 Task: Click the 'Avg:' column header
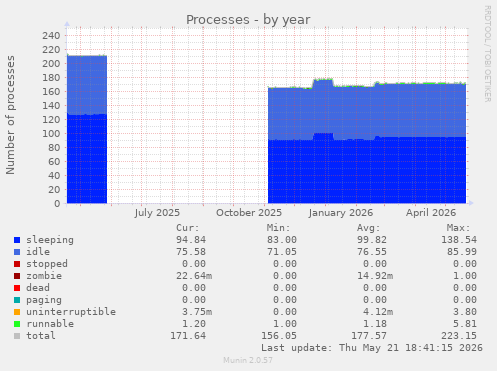369,228
